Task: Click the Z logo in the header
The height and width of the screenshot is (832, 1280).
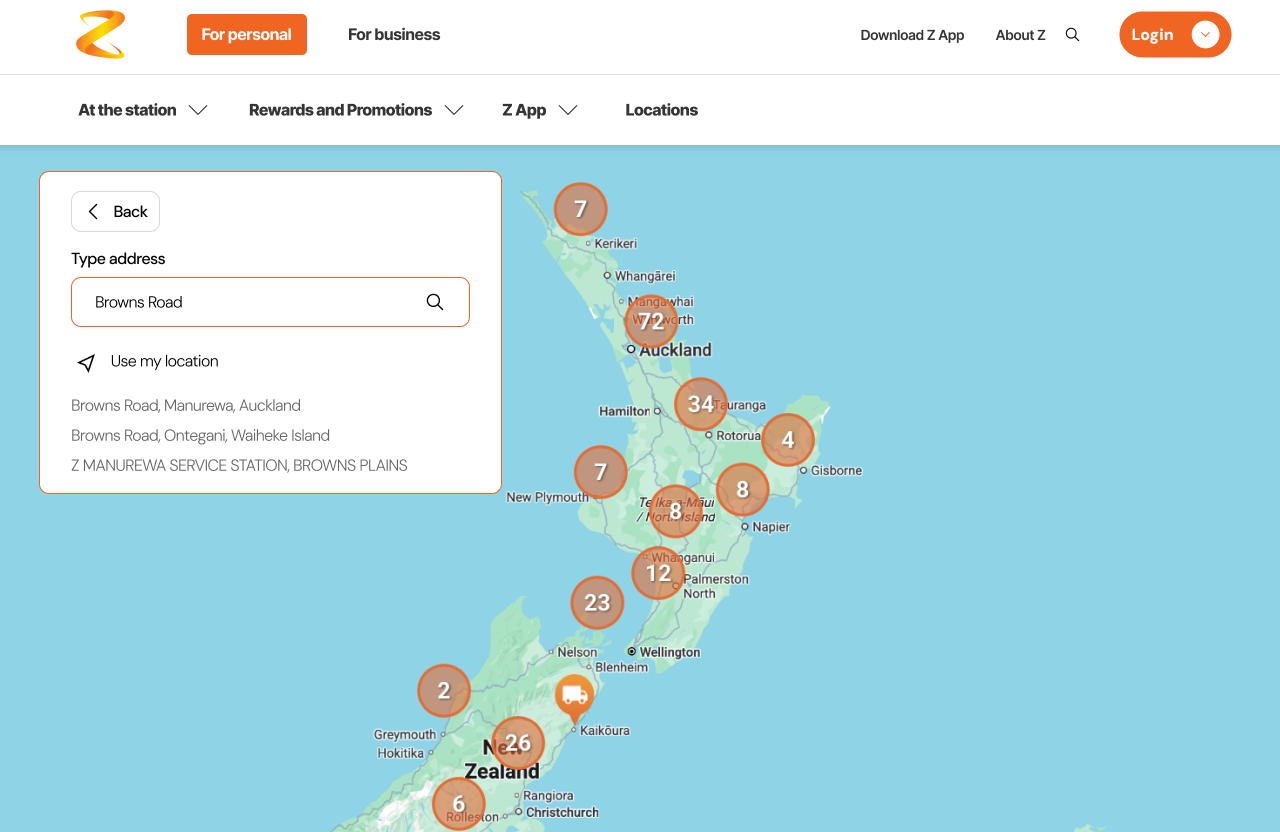Action: click(x=101, y=34)
